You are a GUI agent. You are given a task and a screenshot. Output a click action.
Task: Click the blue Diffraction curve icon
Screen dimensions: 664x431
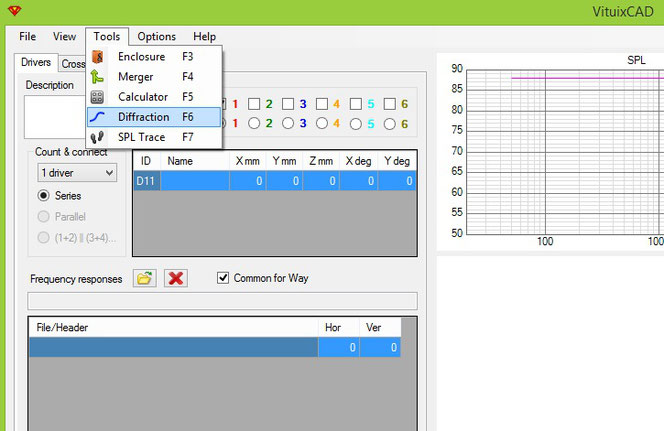coord(97,117)
